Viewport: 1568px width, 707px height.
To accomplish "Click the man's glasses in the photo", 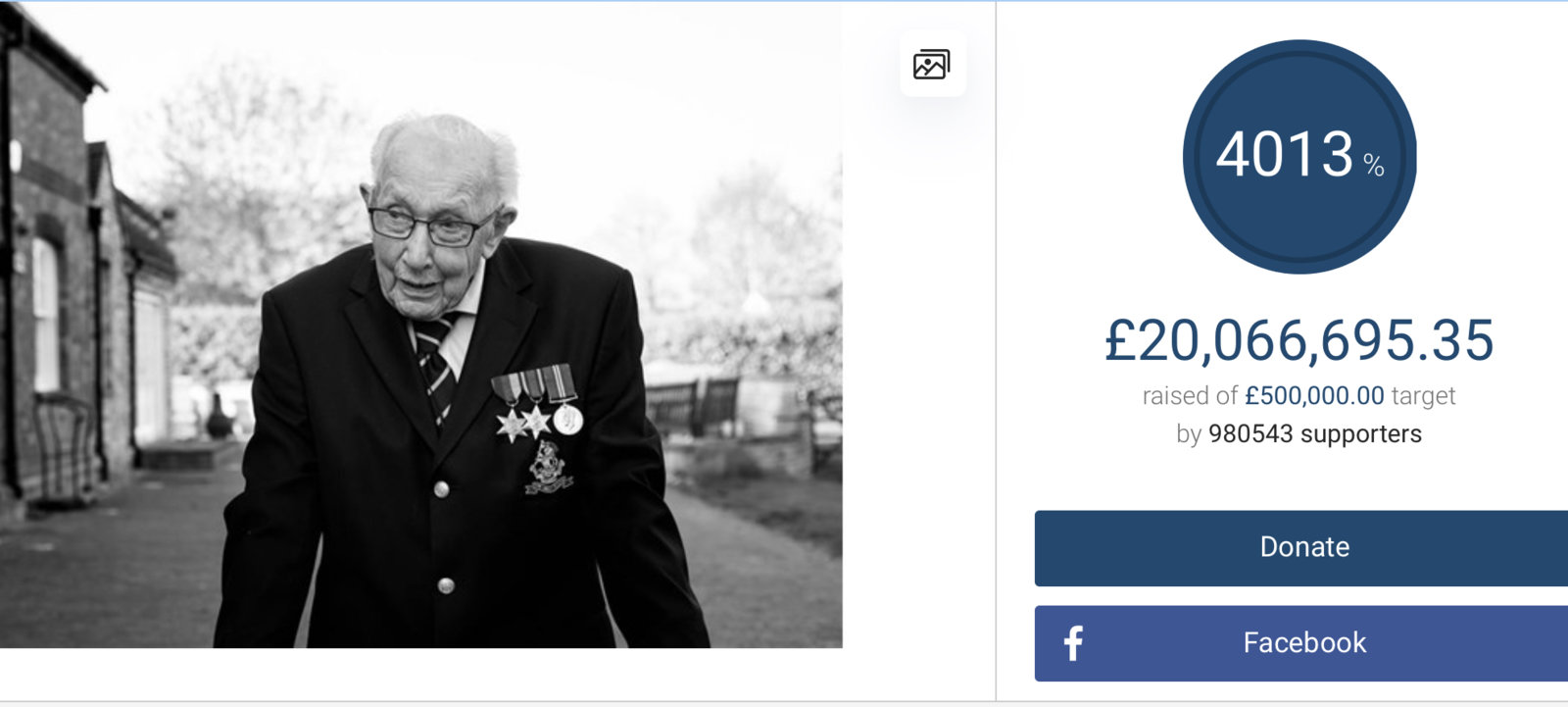I will (x=432, y=226).
